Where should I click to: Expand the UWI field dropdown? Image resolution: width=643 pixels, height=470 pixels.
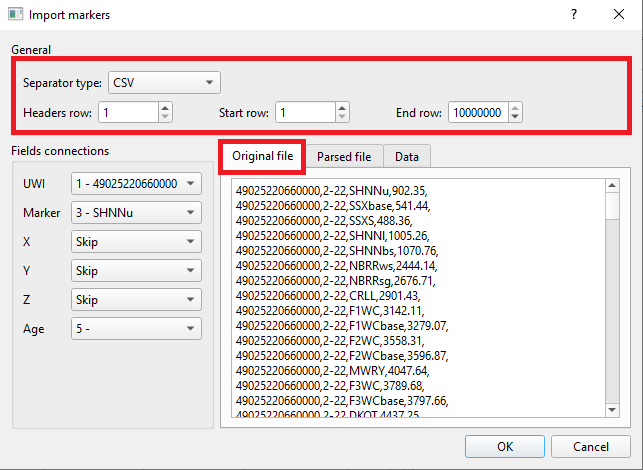(136, 184)
